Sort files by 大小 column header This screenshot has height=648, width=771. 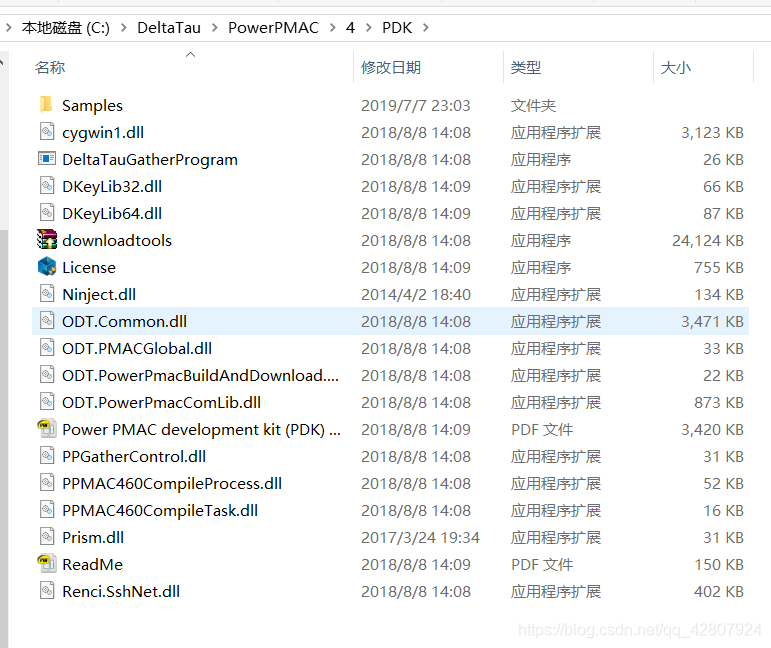(675, 67)
